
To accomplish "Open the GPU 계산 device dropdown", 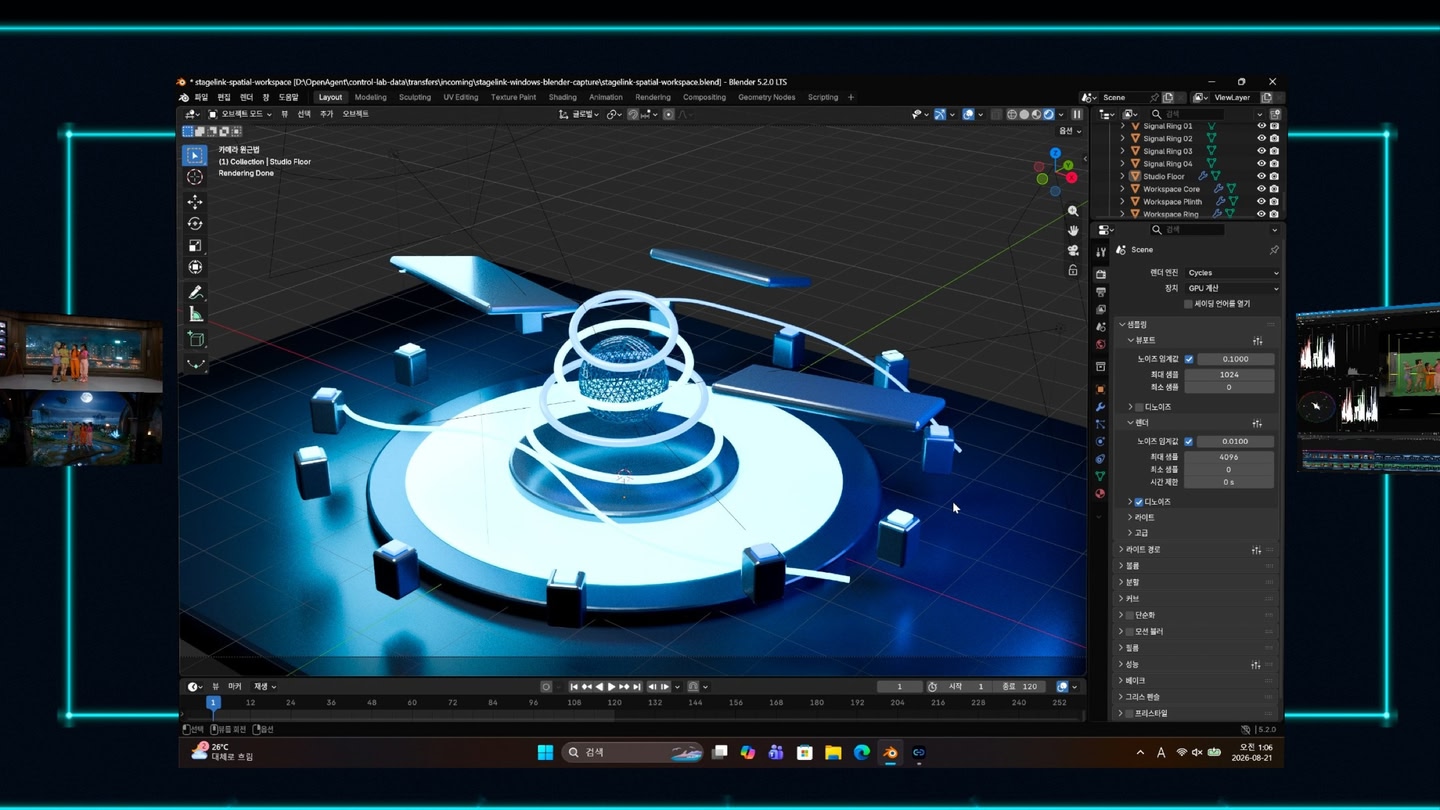I will 1232,289.
